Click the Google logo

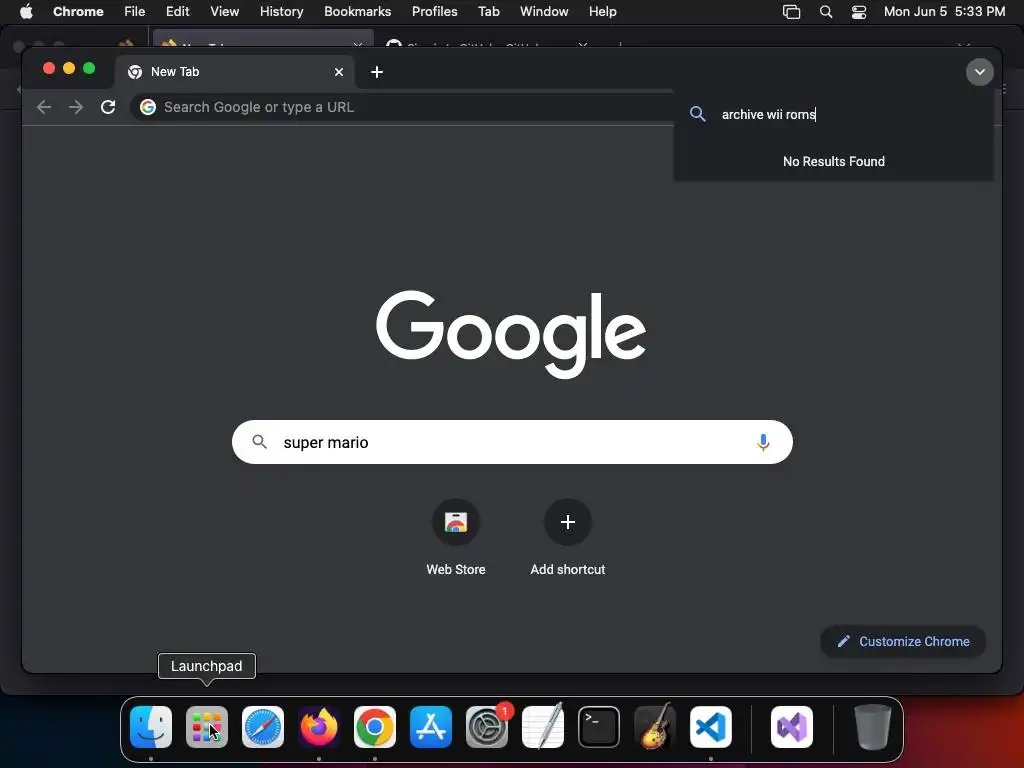click(x=511, y=334)
